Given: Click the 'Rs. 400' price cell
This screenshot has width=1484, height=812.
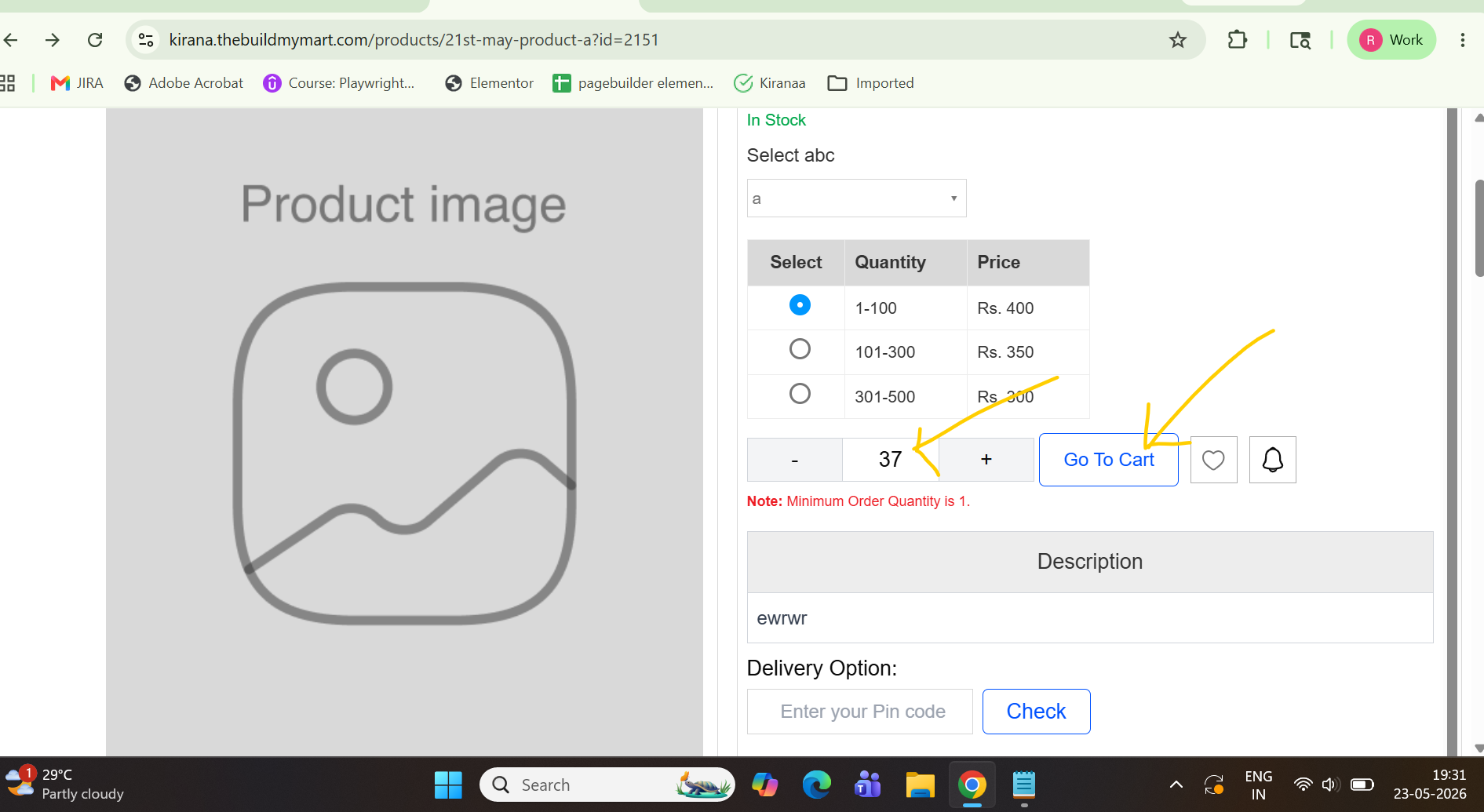Looking at the screenshot, I should (1028, 308).
